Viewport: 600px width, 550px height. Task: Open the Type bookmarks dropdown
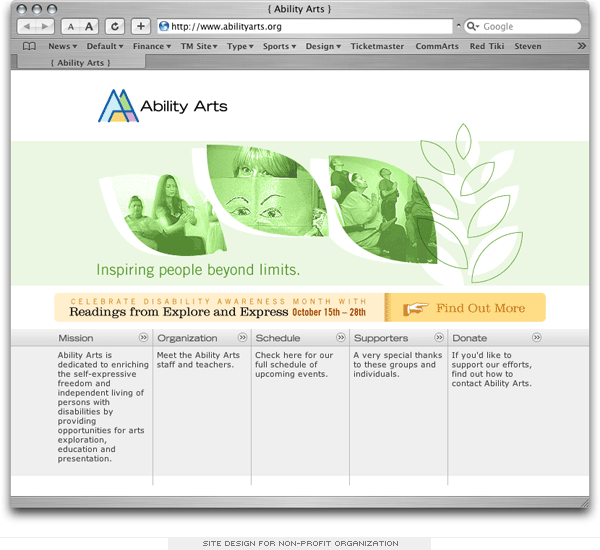(x=240, y=46)
